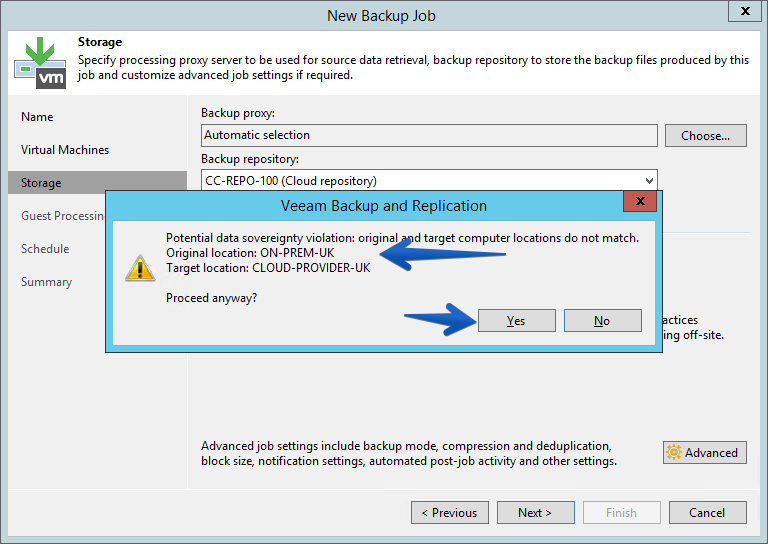Open the Summary wizard step

point(47,282)
